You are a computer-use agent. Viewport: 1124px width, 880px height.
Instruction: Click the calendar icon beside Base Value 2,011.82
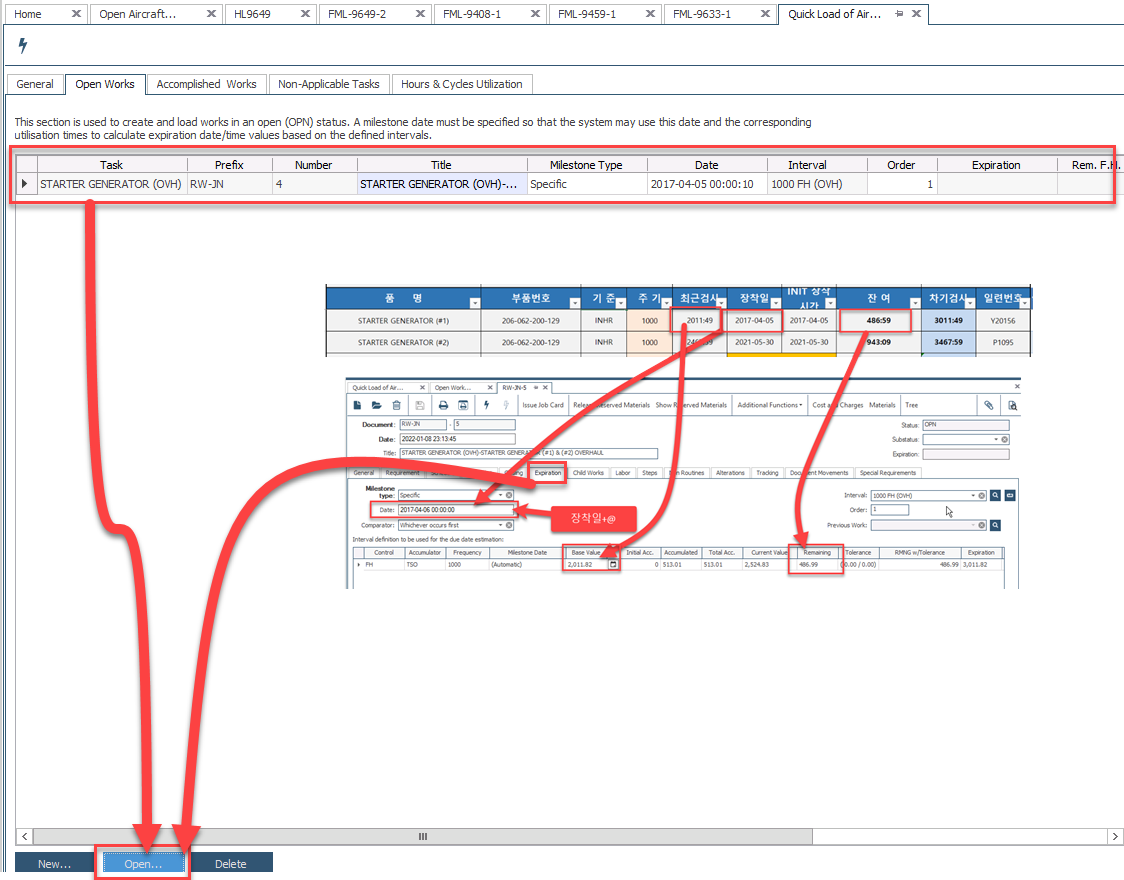[x=613, y=565]
